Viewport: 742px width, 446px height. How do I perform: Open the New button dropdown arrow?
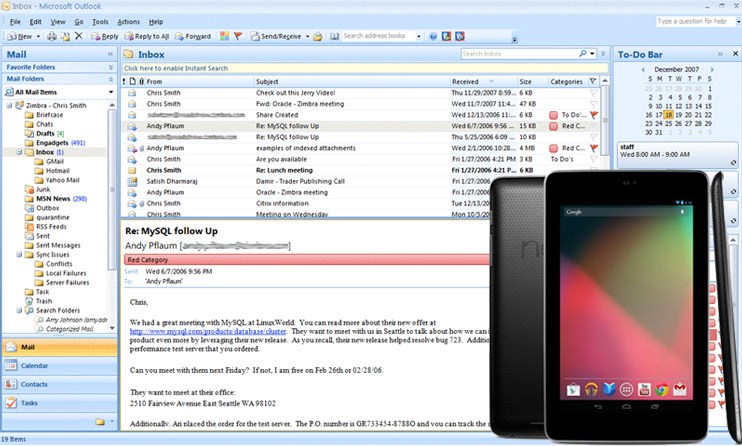38,36
